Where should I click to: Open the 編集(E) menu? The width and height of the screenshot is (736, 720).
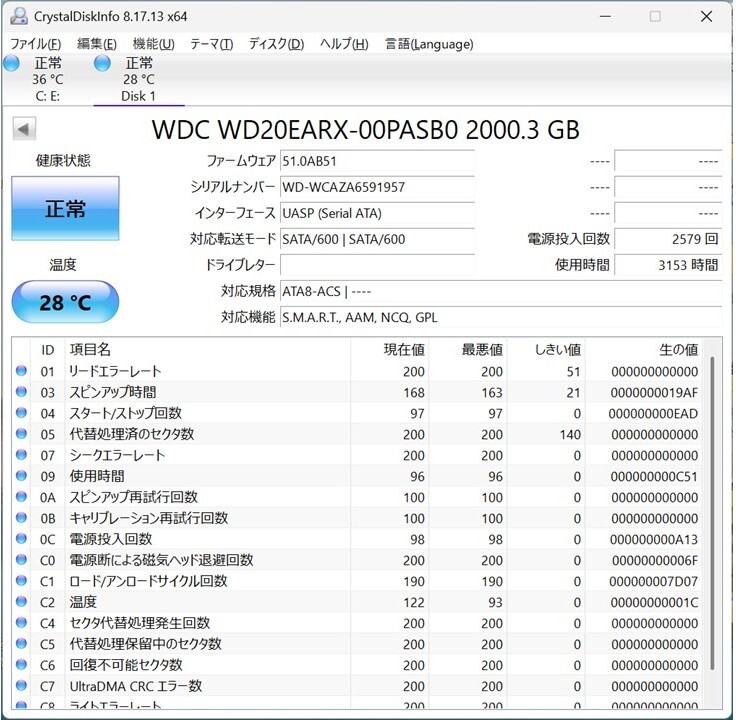click(x=97, y=44)
